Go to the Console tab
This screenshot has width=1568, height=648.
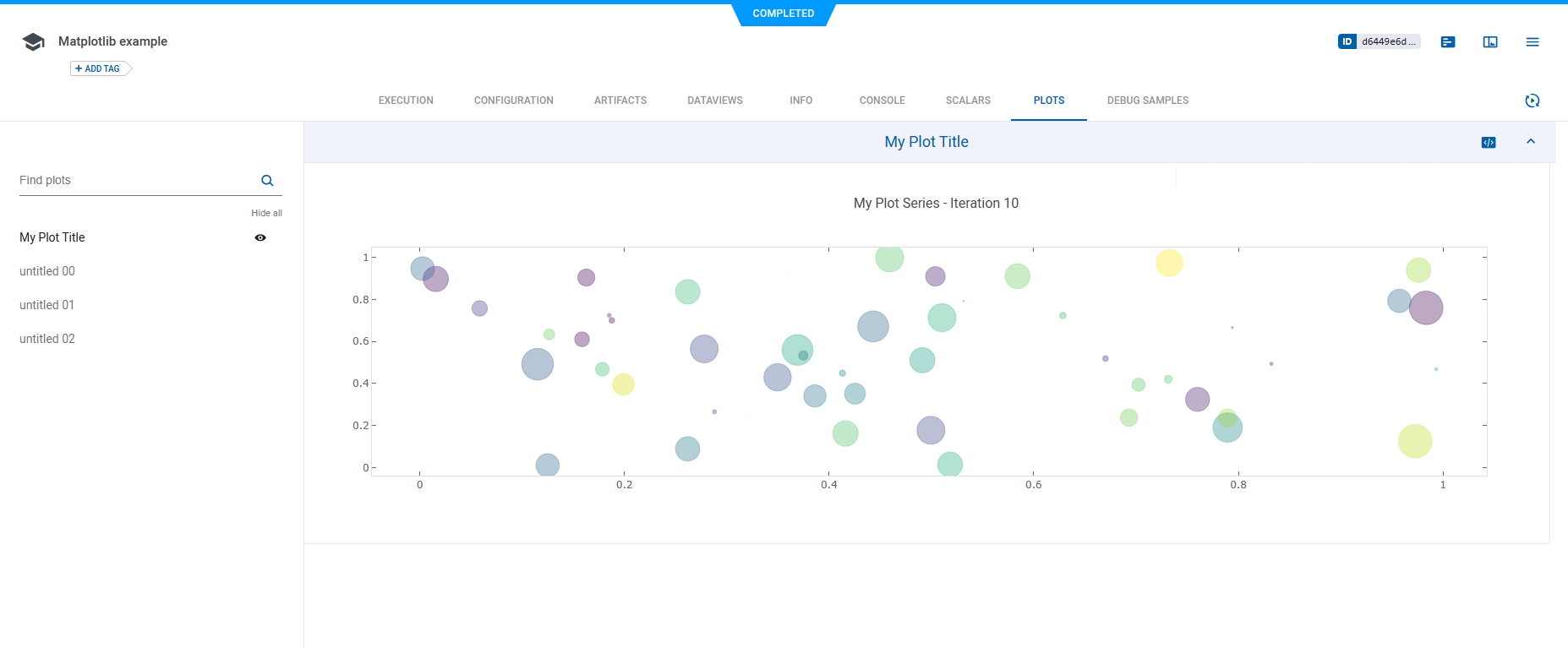pos(882,101)
